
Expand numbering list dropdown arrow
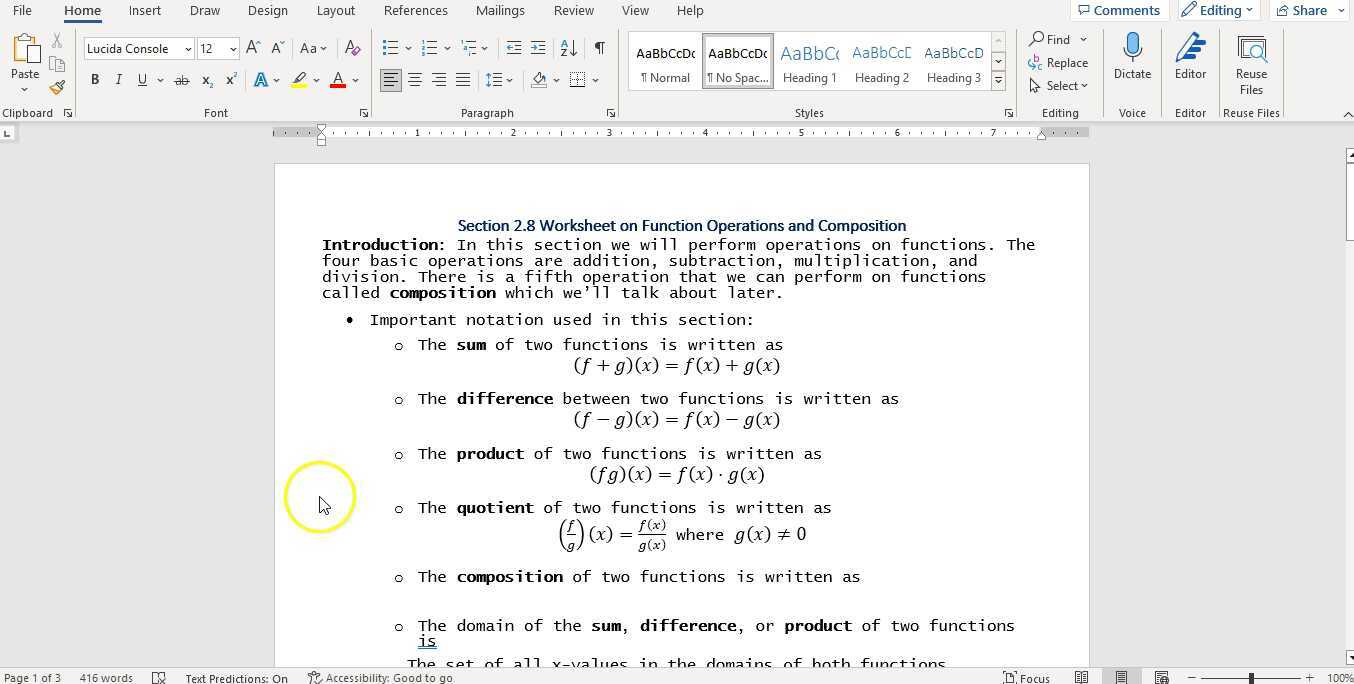[447, 48]
